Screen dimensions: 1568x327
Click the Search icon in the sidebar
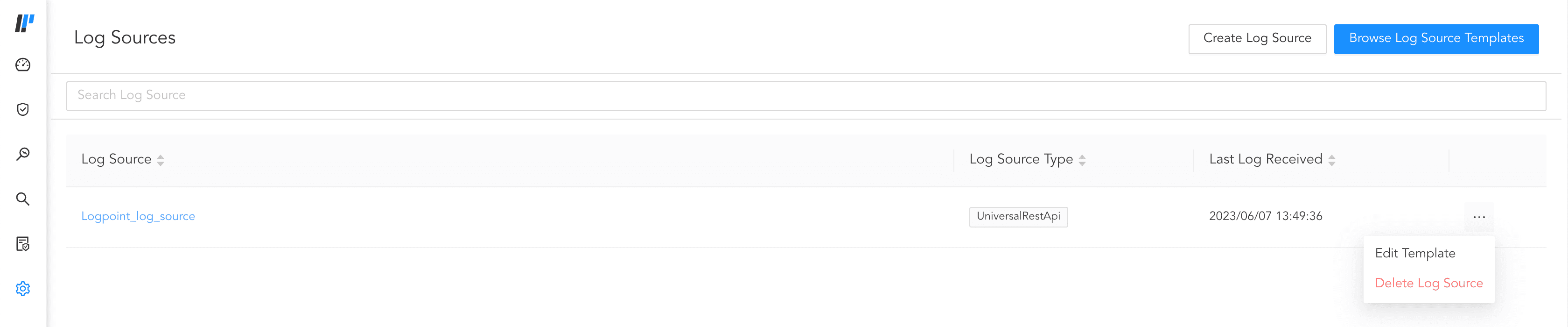pos(22,199)
